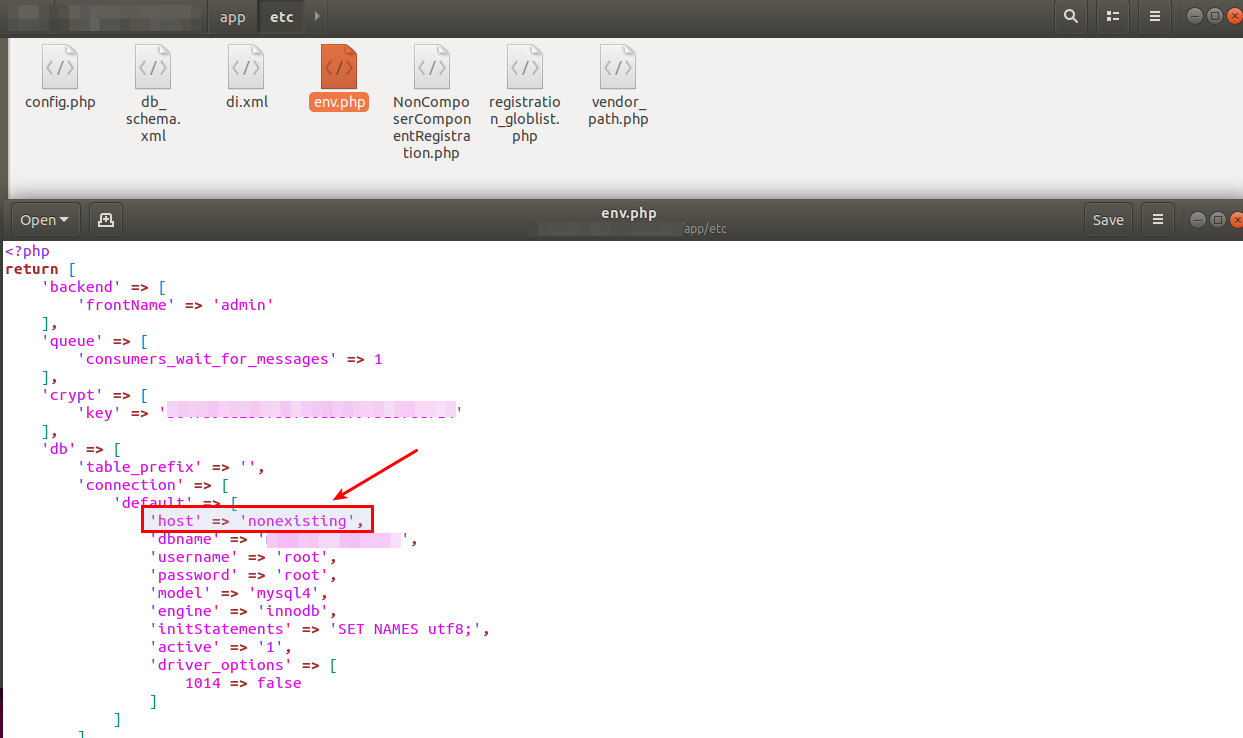1243x738 pixels.
Task: Click the new document icon next to Open
Action: coord(105,219)
